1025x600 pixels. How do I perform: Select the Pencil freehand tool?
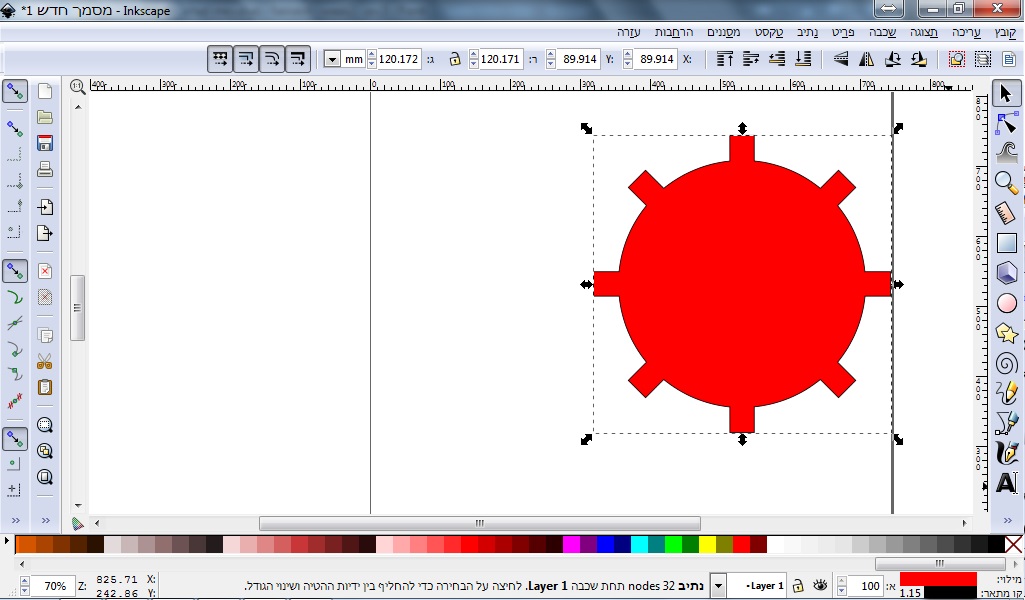coord(1006,393)
